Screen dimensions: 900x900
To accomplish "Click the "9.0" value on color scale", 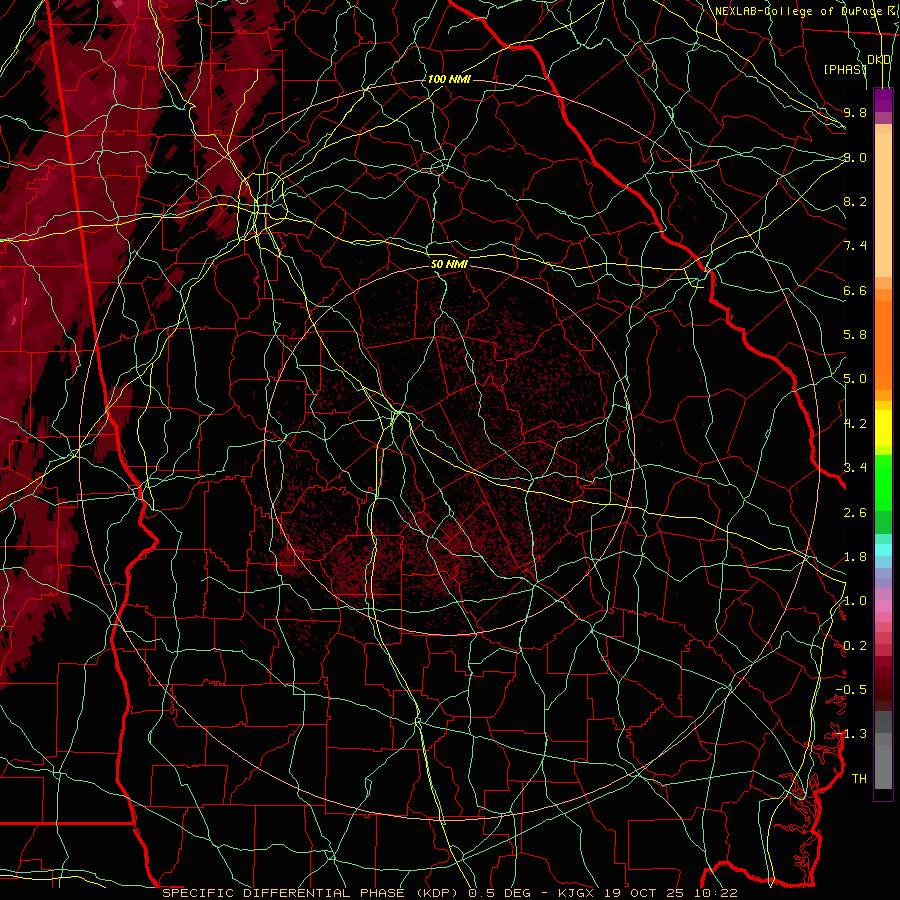I will (855, 157).
